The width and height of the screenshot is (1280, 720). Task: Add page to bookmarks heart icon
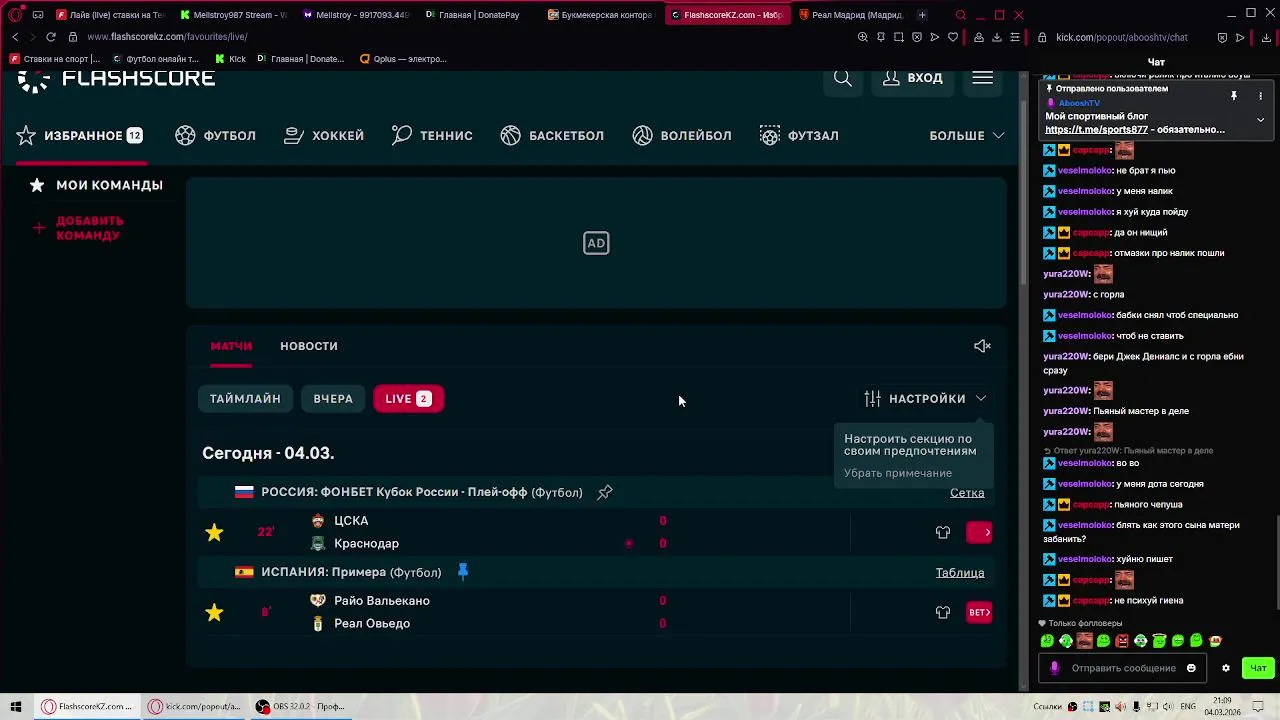coord(953,37)
